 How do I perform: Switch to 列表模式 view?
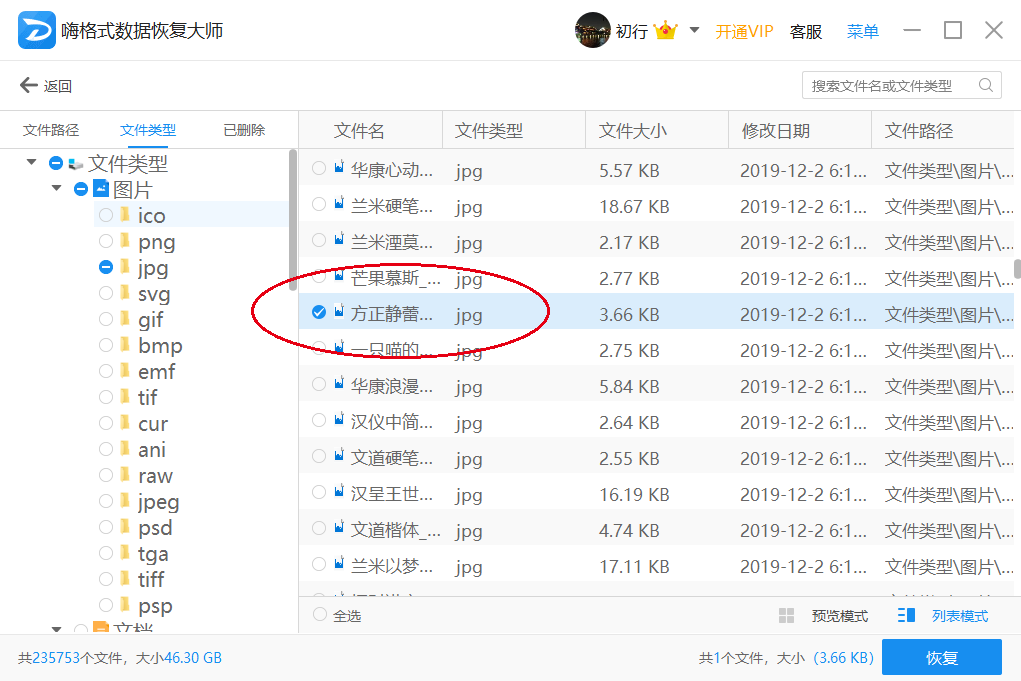(x=959, y=616)
